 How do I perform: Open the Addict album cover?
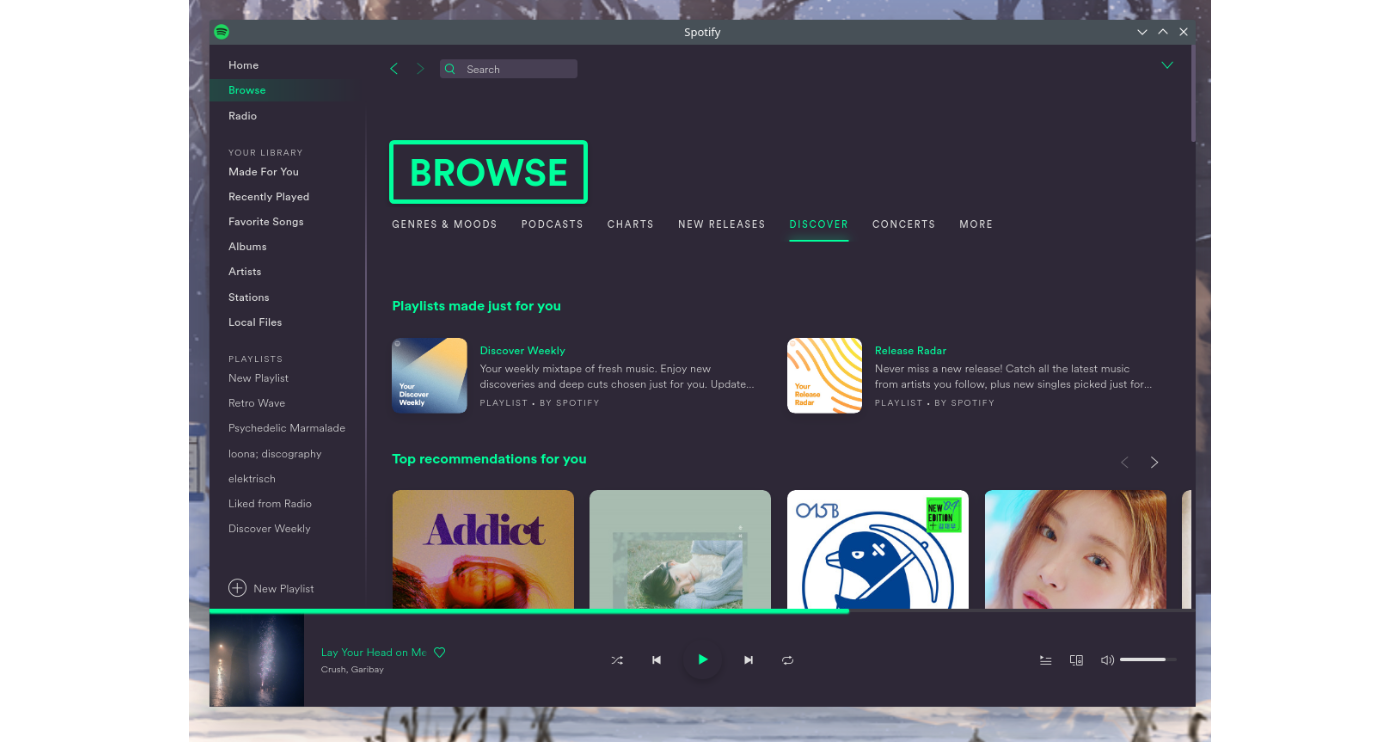tap(483, 548)
